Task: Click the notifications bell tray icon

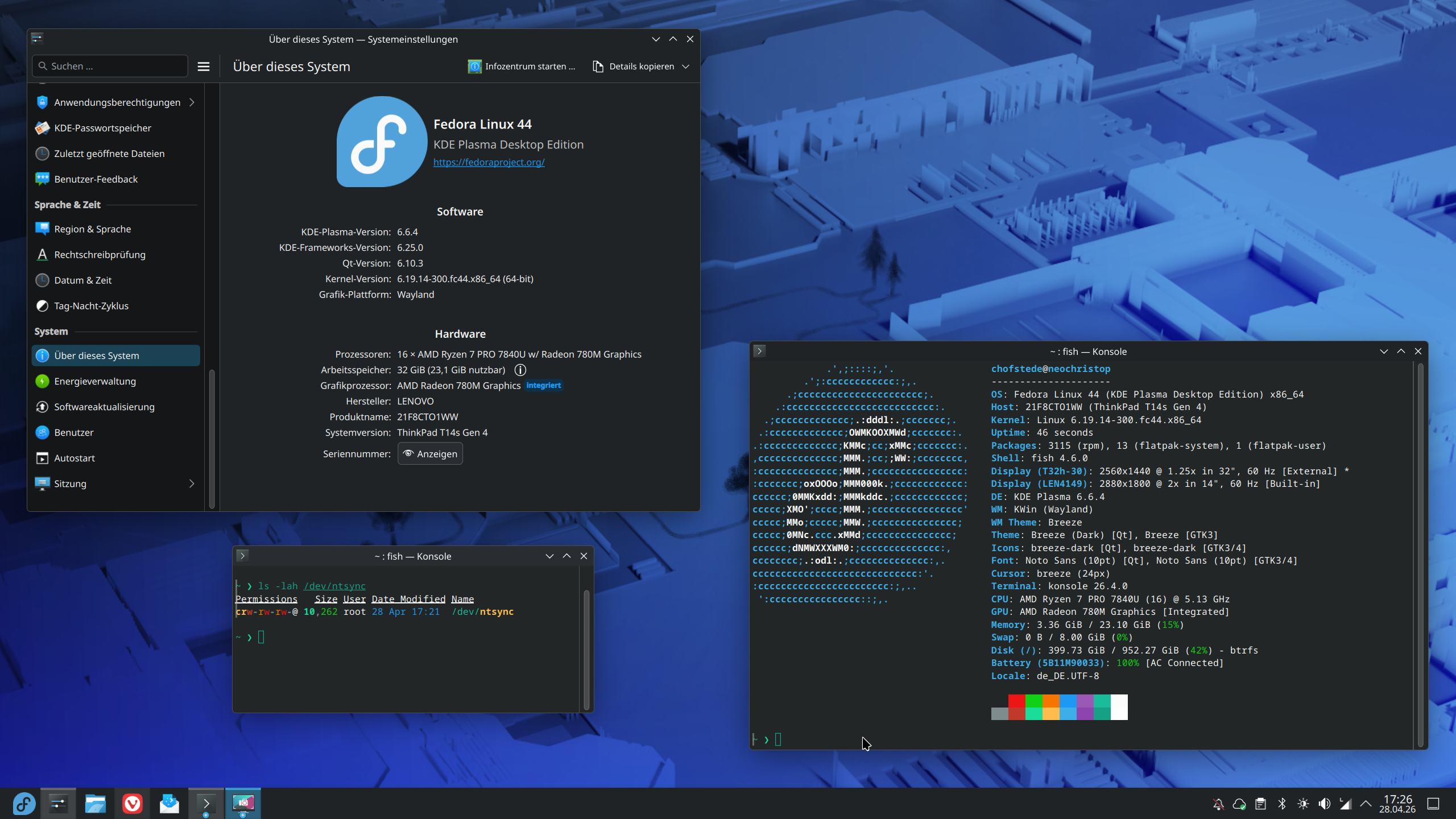Action: tap(1218, 804)
